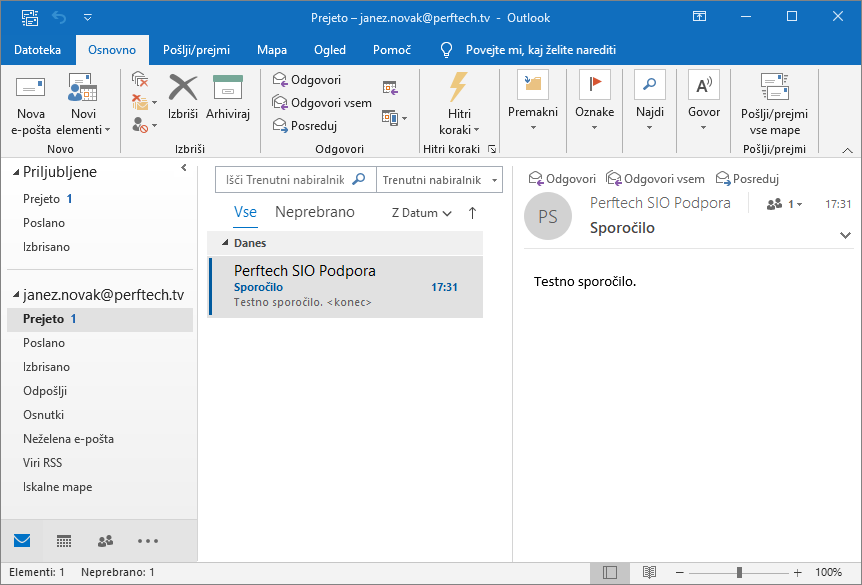Click the undo arrow in title bar
Screen dimensions: 862x585
[59, 18]
